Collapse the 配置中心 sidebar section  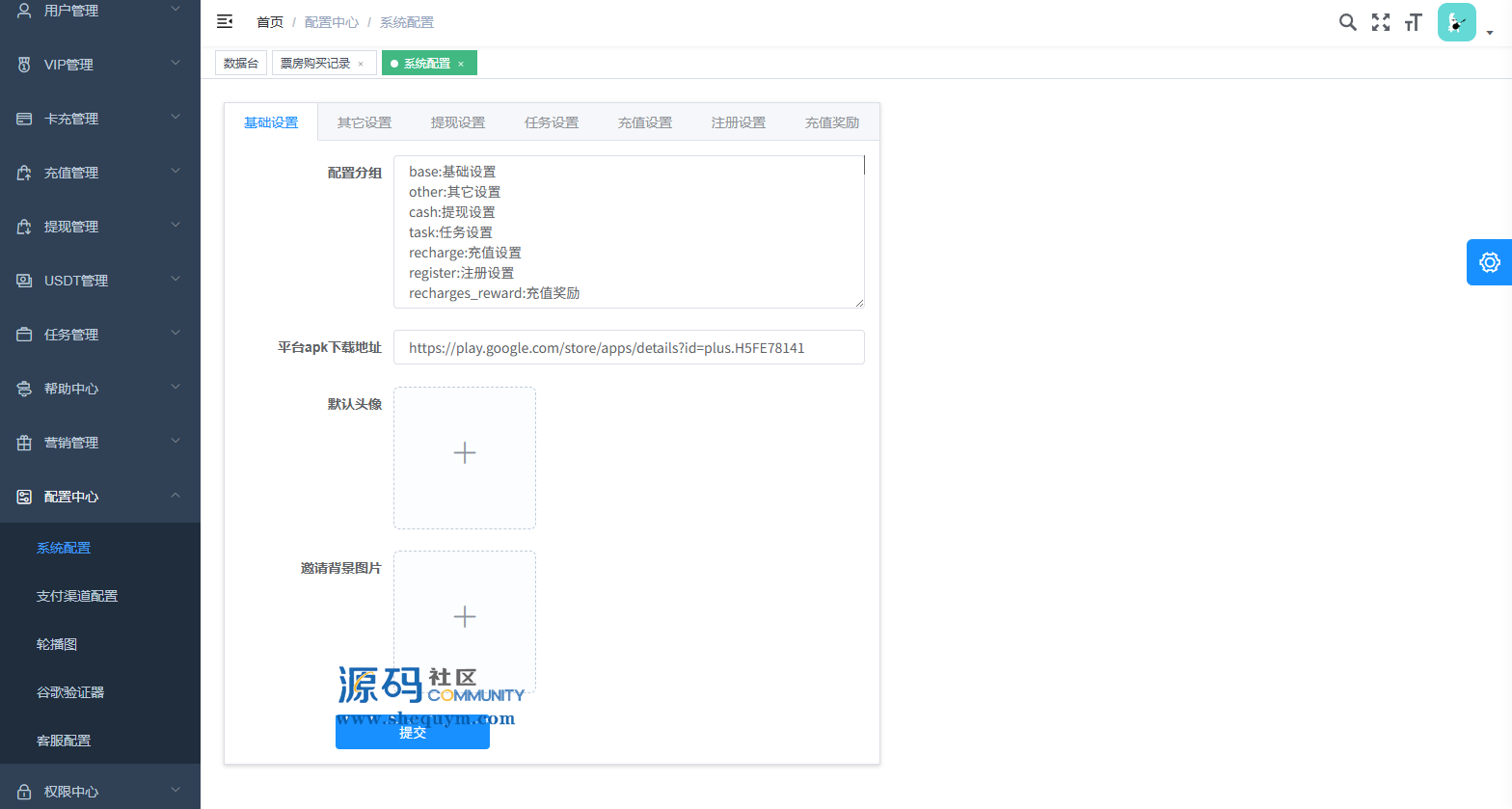[x=99, y=497]
